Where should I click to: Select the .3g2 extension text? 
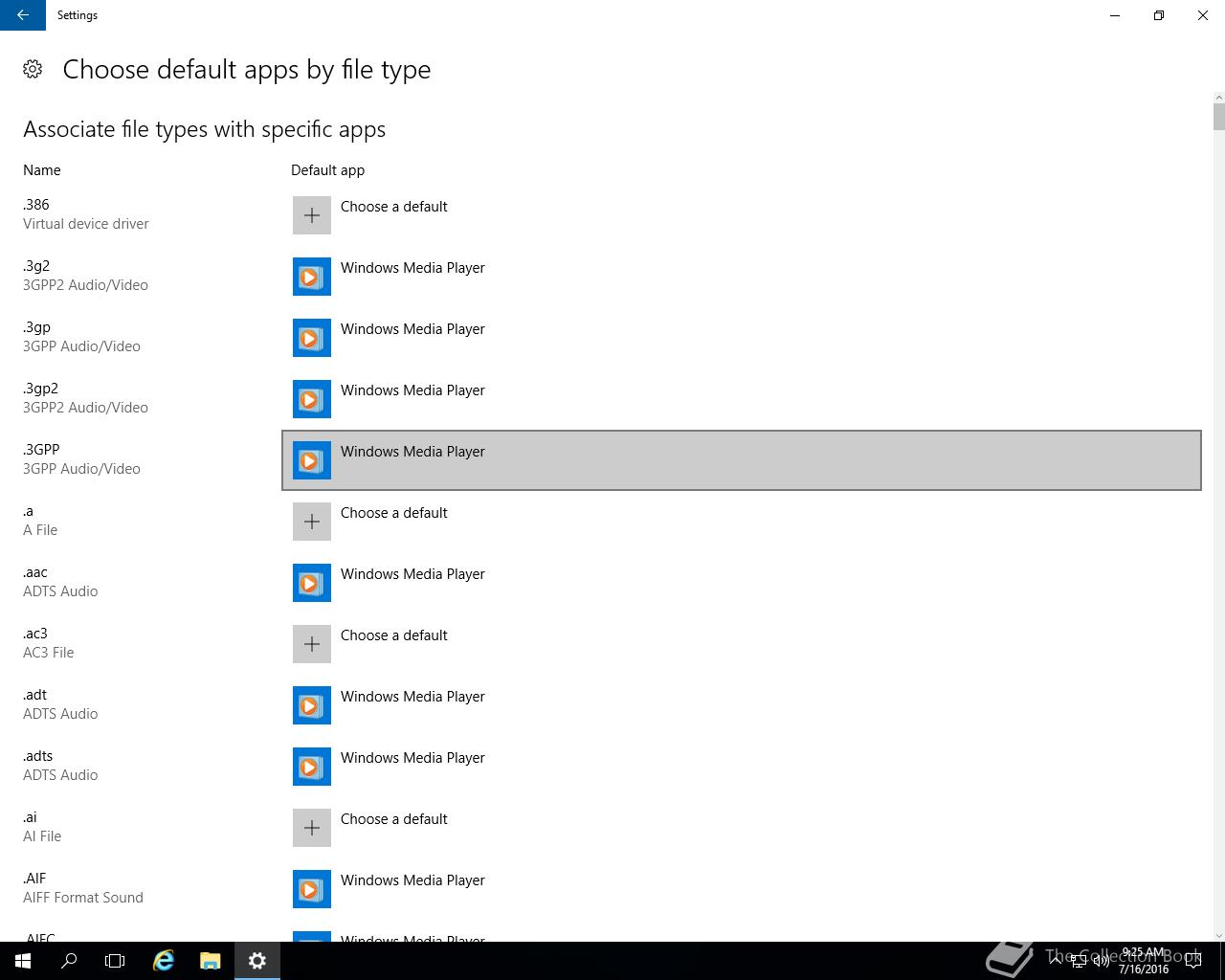coord(36,266)
